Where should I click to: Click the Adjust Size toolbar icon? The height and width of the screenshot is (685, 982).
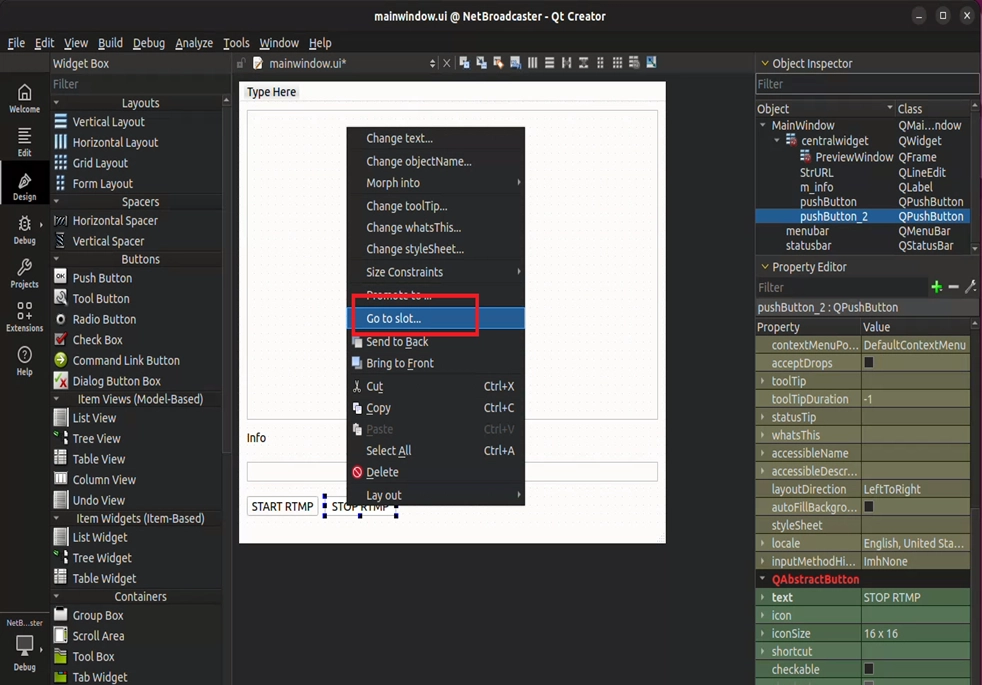(651, 63)
